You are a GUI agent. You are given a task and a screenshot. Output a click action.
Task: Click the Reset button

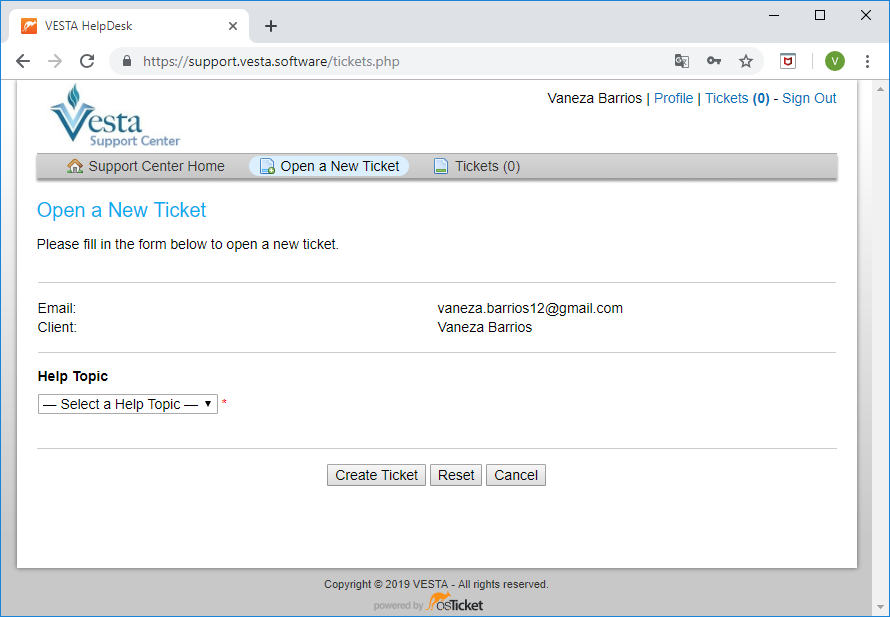click(456, 475)
